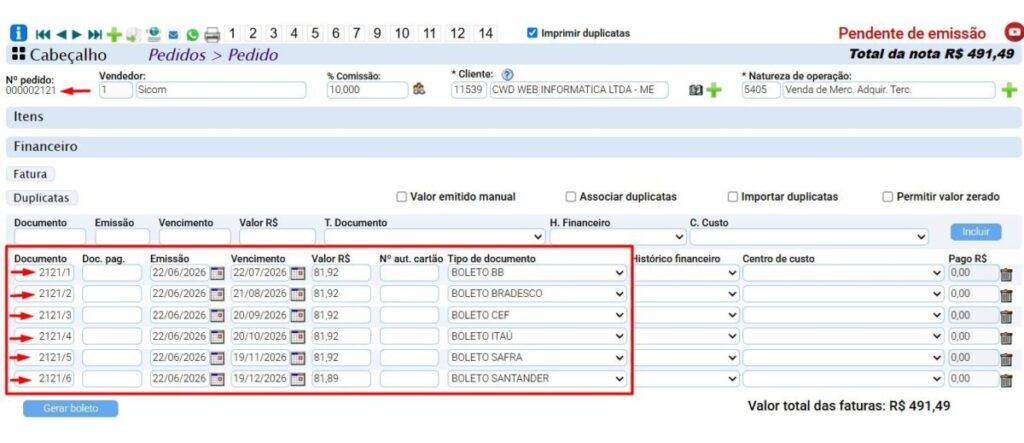
Task: Click Gerar boleto button
Action: click(71, 408)
